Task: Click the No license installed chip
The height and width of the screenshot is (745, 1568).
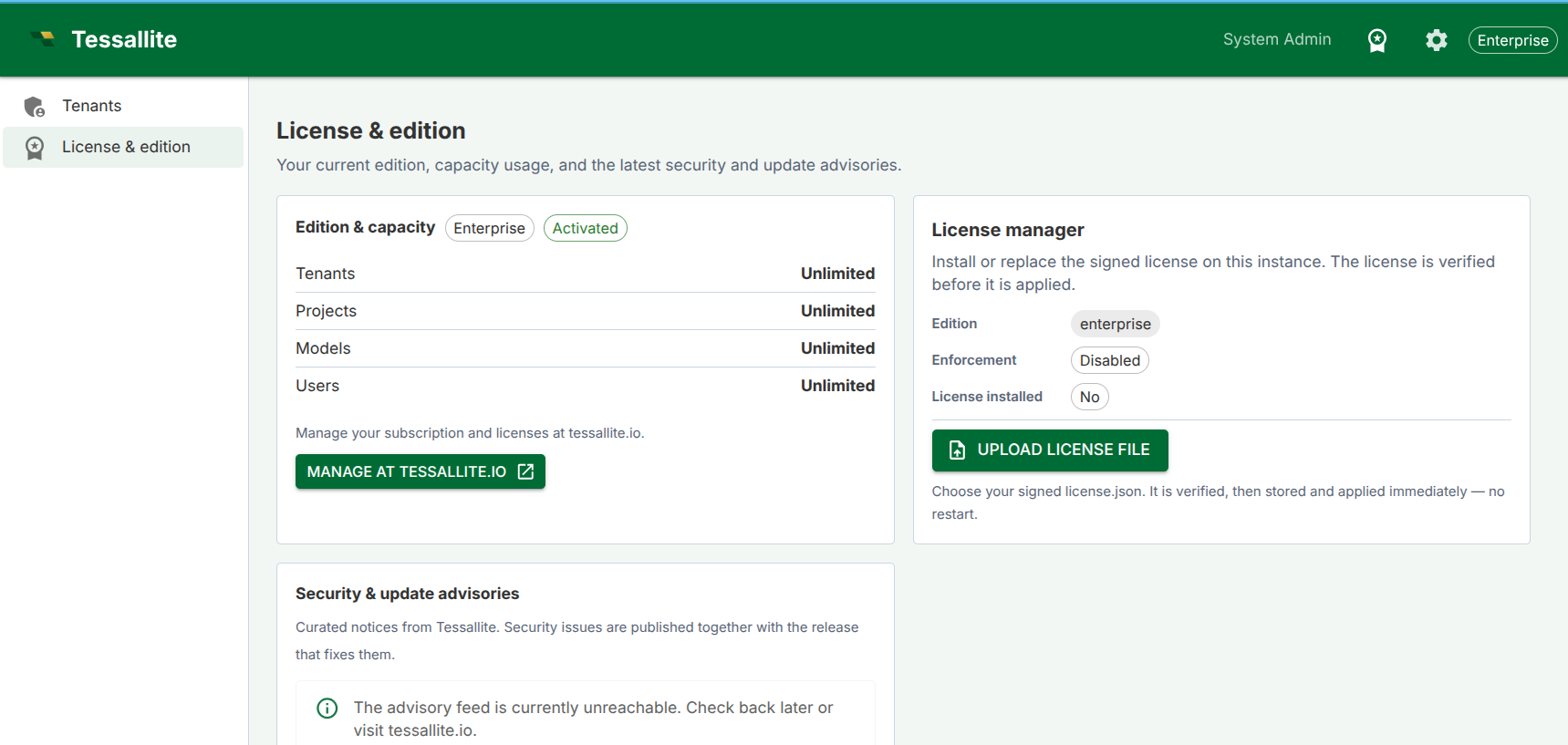Action: (1089, 397)
